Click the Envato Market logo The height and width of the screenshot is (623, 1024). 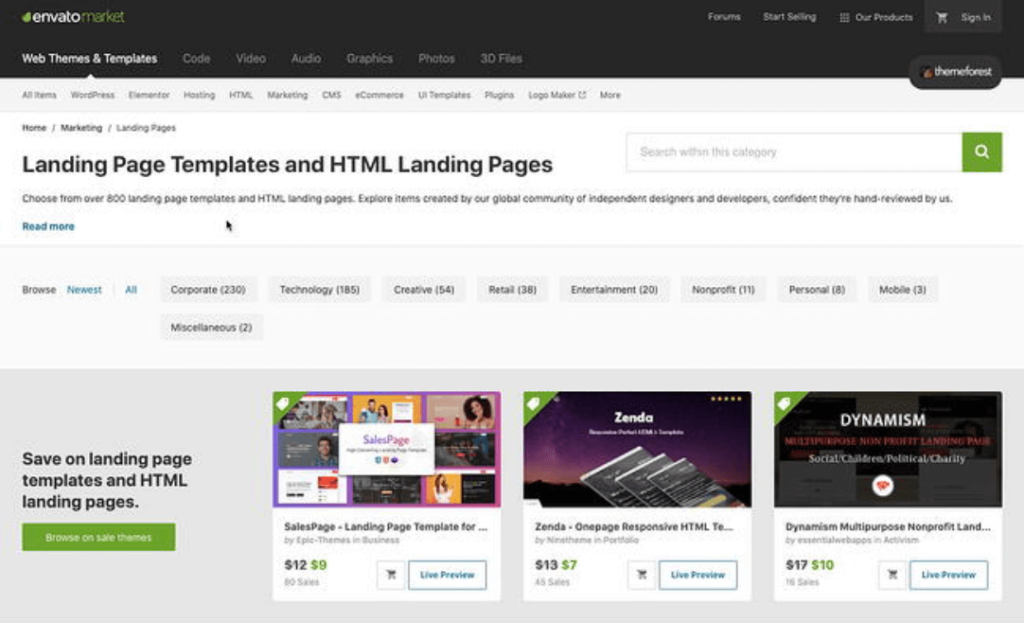pos(72,17)
